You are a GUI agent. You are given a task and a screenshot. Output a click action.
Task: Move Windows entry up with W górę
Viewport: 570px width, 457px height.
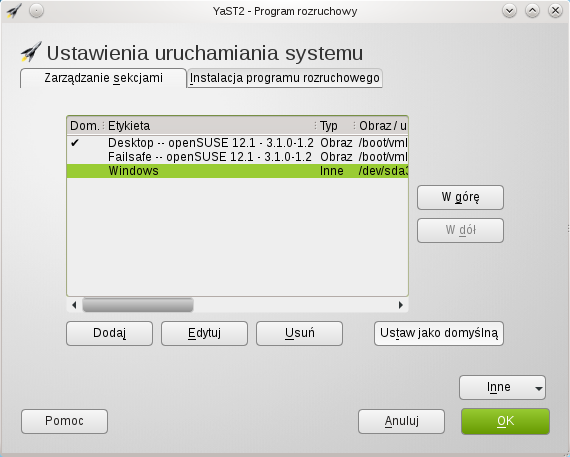[x=460, y=197]
